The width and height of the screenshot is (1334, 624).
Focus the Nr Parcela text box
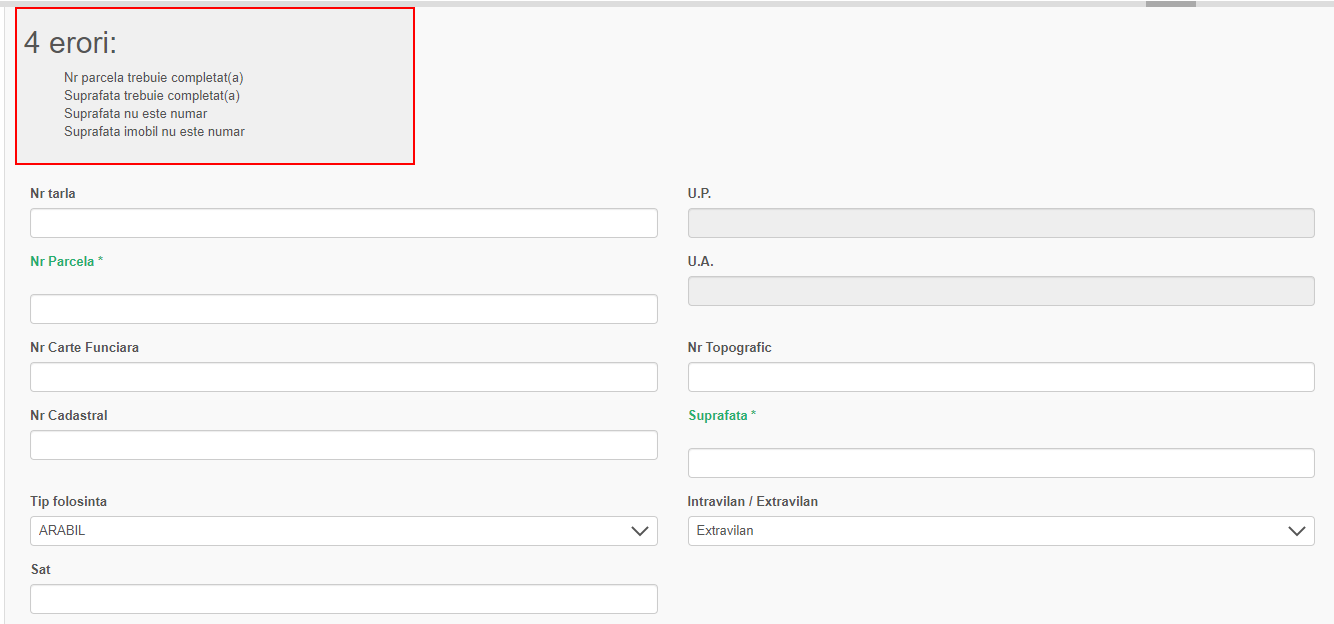[343, 309]
